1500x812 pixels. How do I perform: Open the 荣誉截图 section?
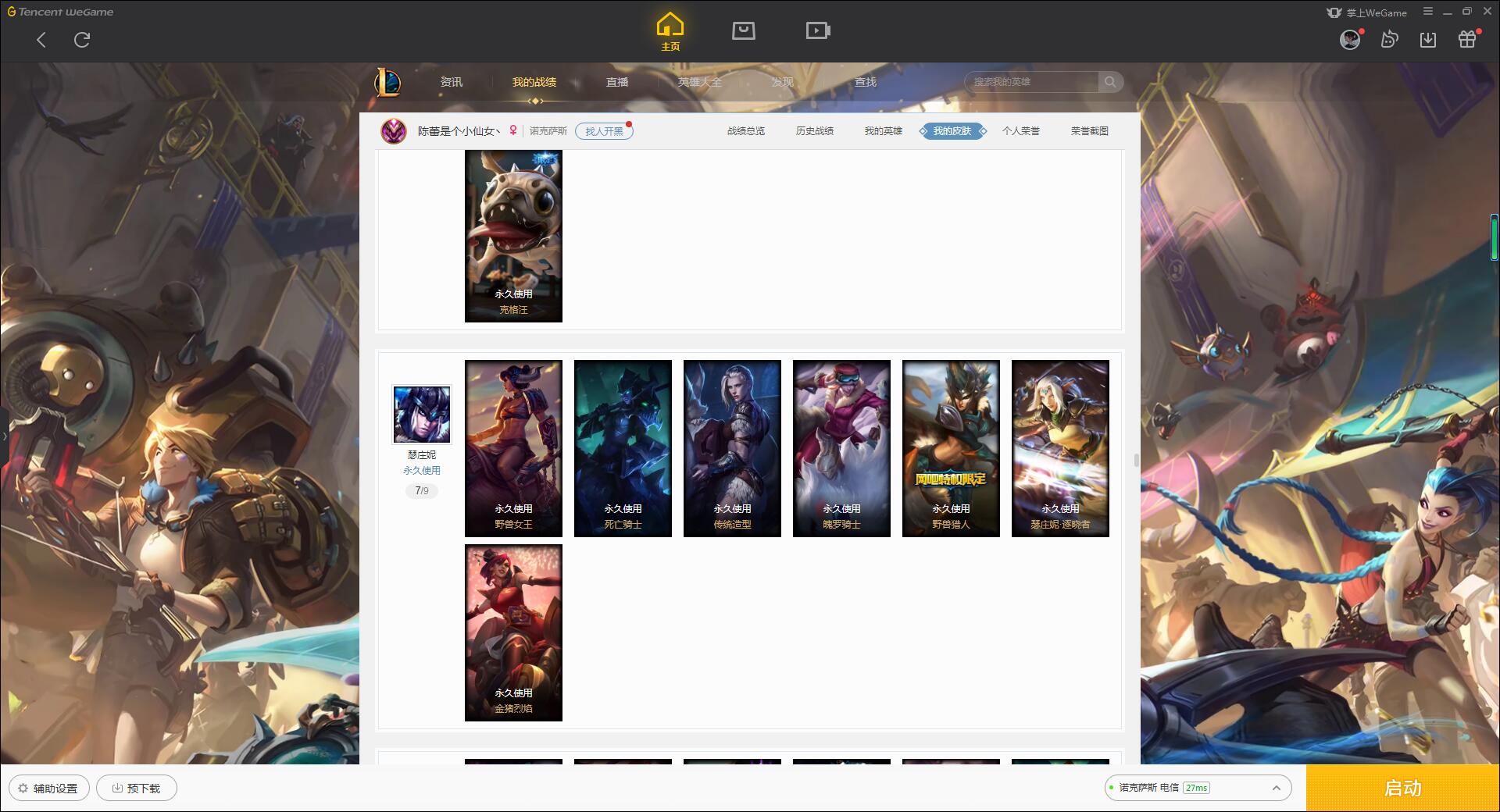point(1090,131)
